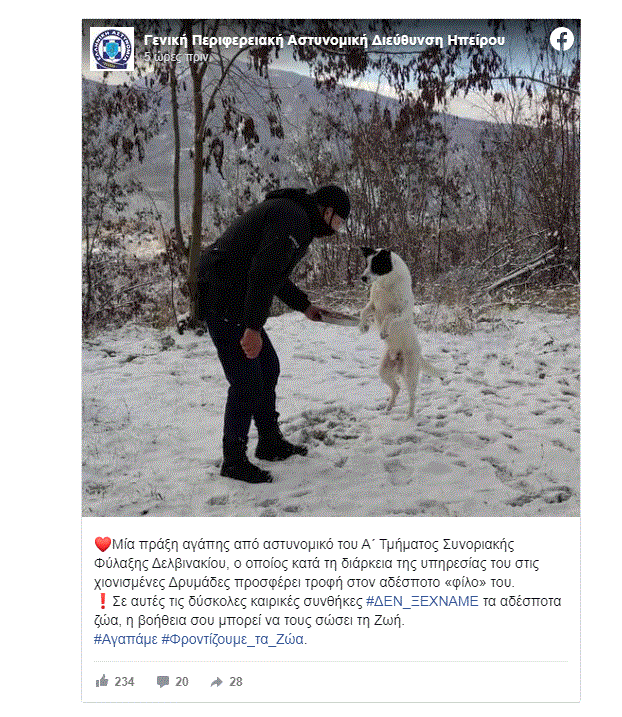This screenshot has height=717, width=622.
Task: Open the #Φροντίζουμε_τα_Ζώα hashtag
Action: [x=233, y=639]
